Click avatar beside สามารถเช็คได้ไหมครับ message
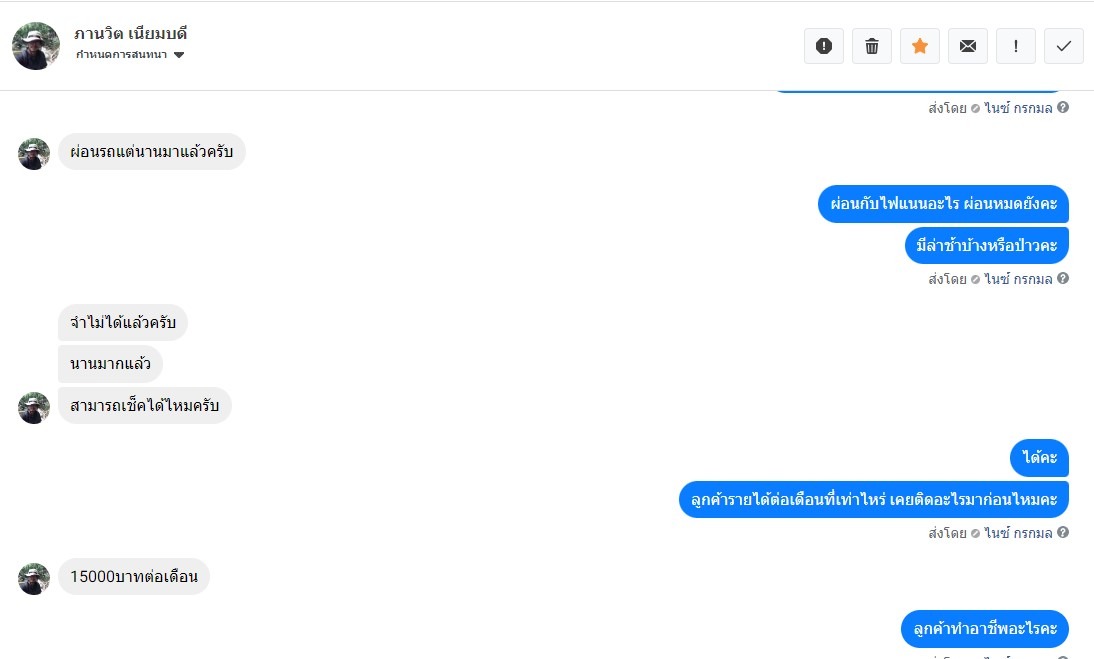 34,407
